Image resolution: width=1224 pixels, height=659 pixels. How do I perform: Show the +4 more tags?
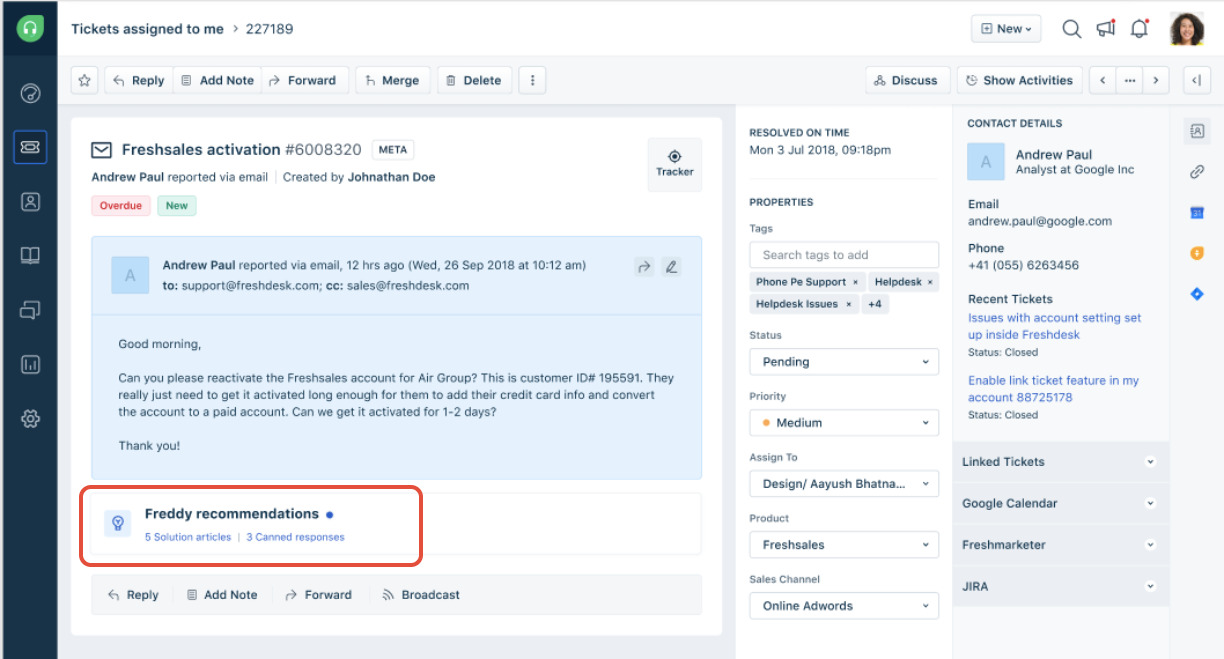tap(875, 304)
